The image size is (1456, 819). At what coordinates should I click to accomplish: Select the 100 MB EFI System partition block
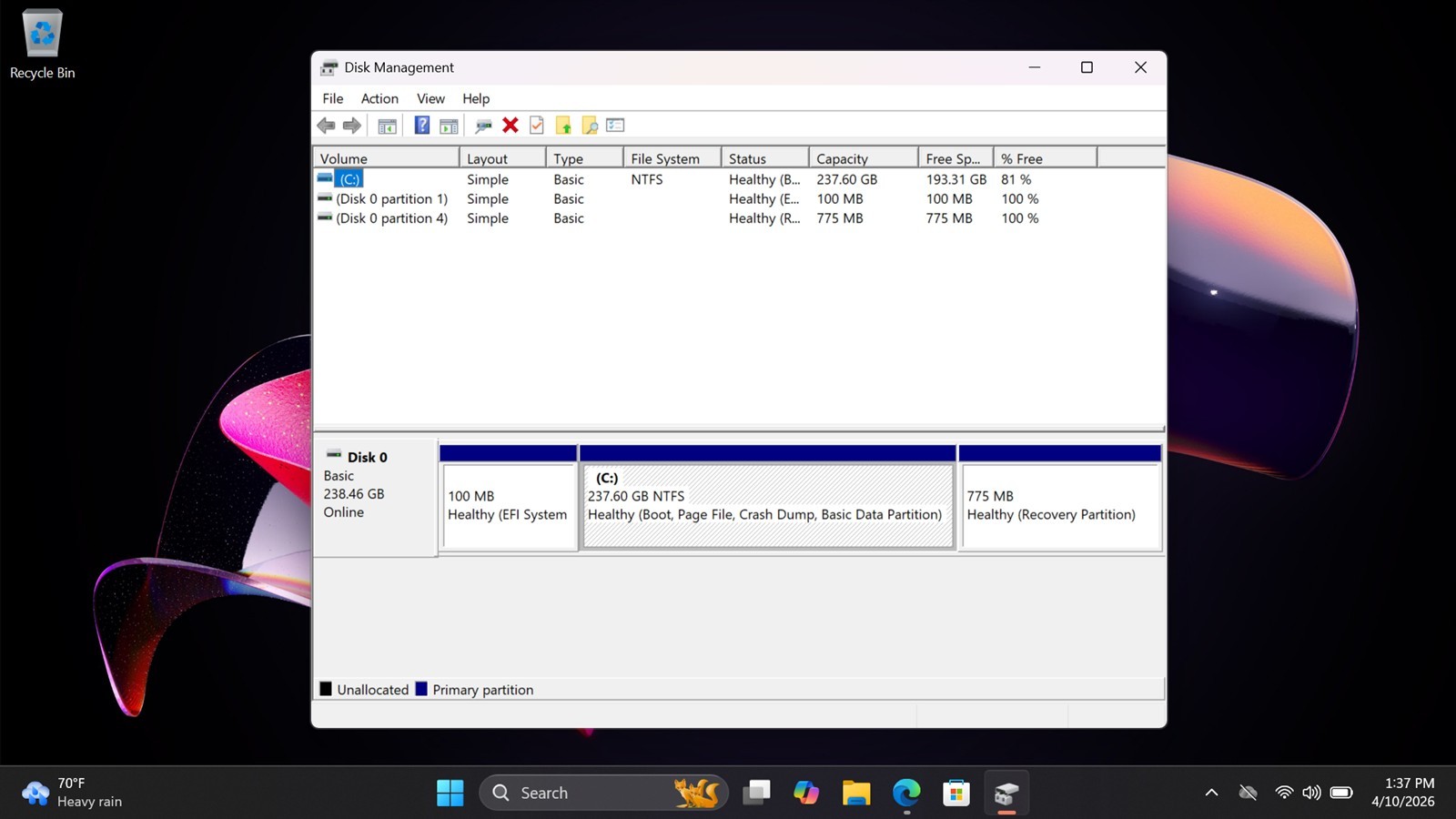coord(508,498)
